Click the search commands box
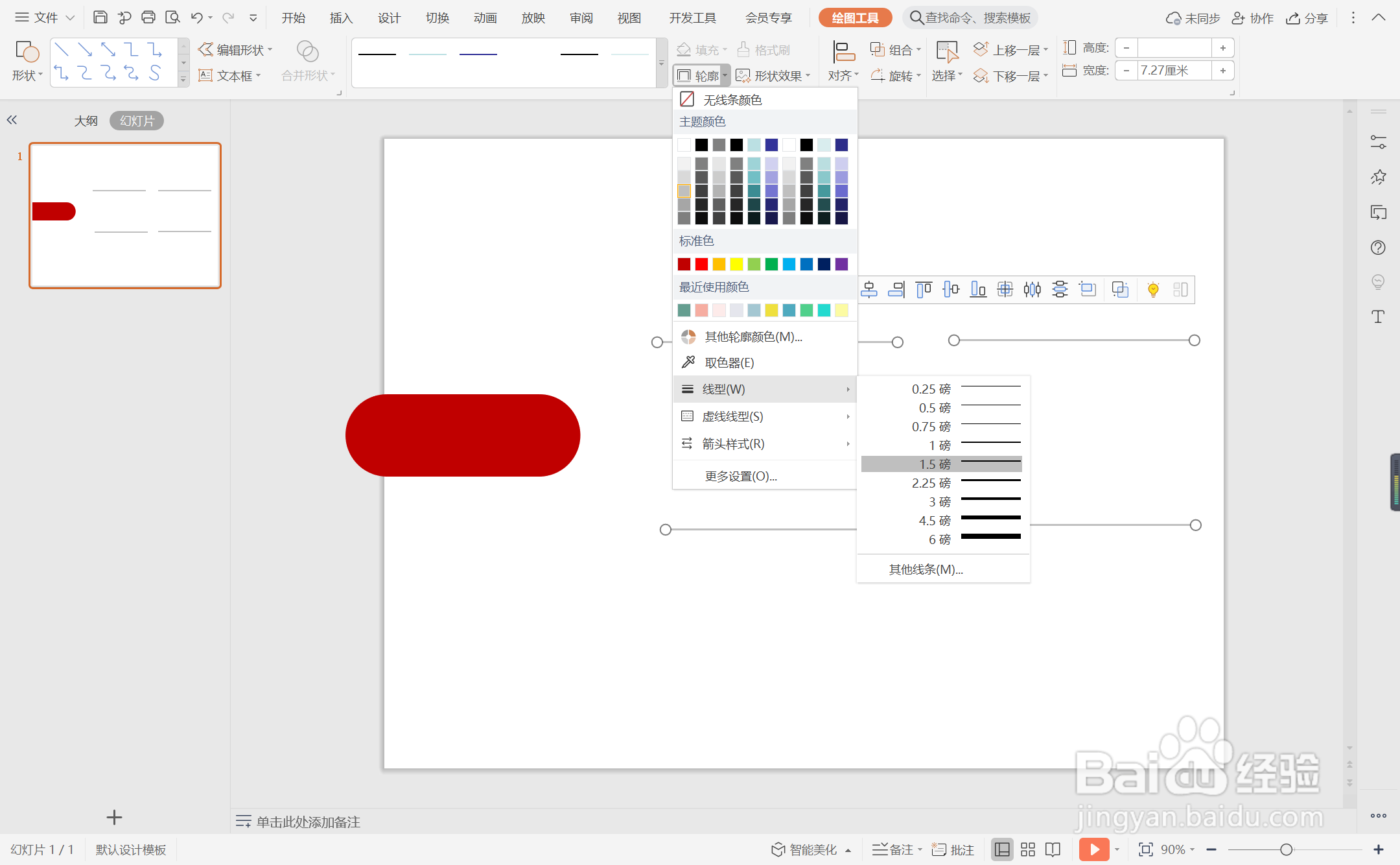This screenshot has height=865, width=1400. coord(970,18)
